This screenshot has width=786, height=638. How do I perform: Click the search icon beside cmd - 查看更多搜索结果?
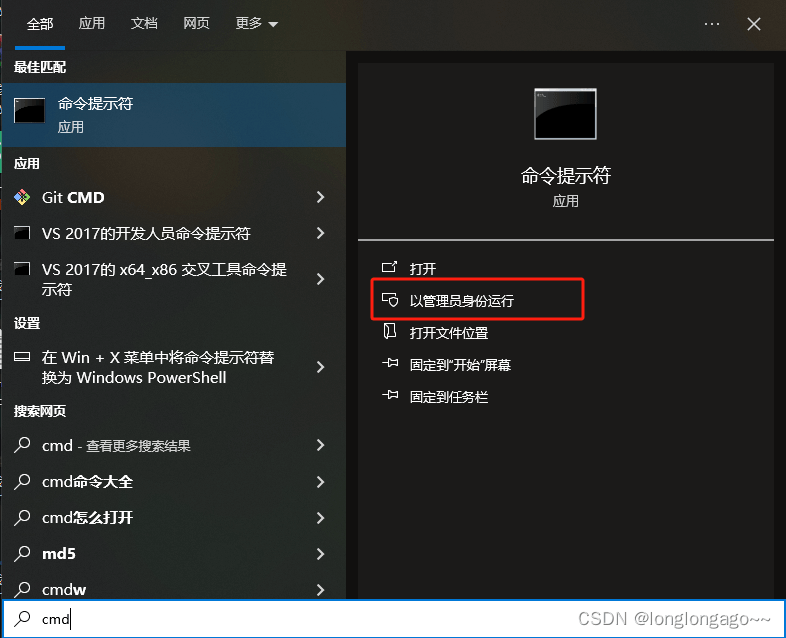click(x=22, y=445)
